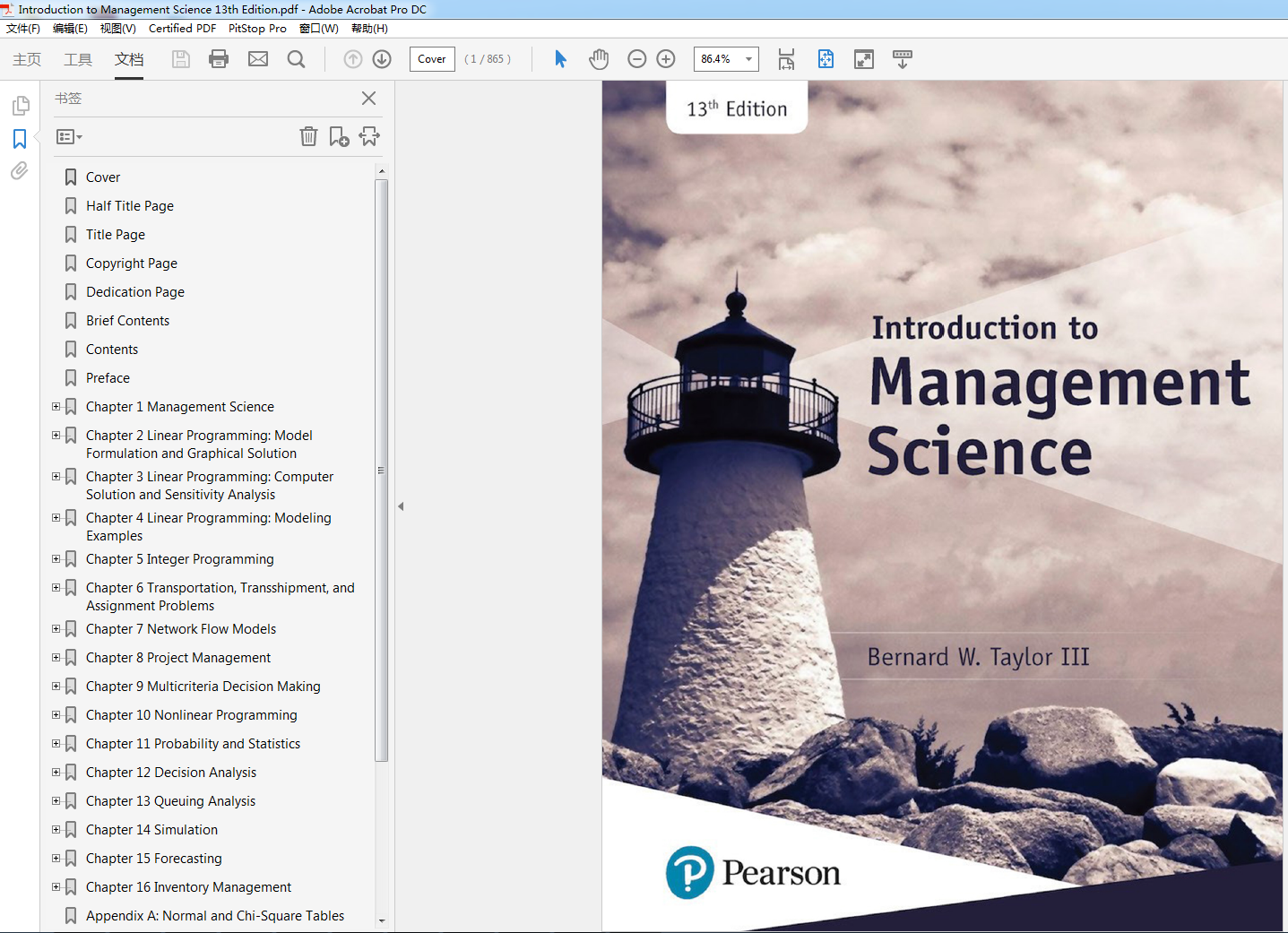Screen dimensions: 1288x933
Task: Click the Print icon in toolbar
Action: click(x=219, y=59)
